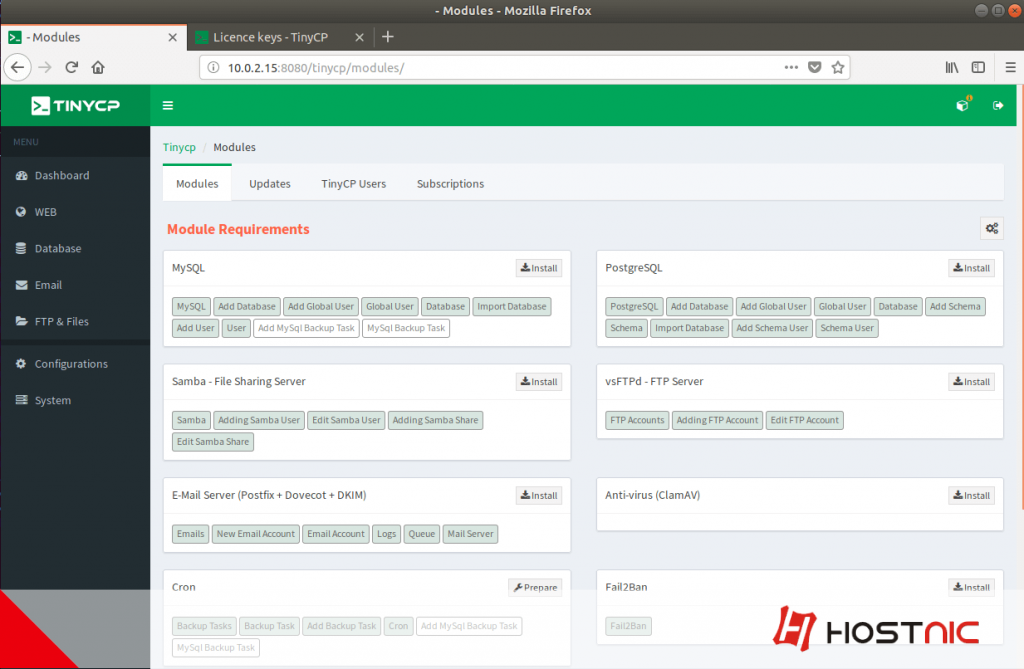Click the Adding Samba Share tag
The height and width of the screenshot is (669, 1024).
click(x=436, y=420)
